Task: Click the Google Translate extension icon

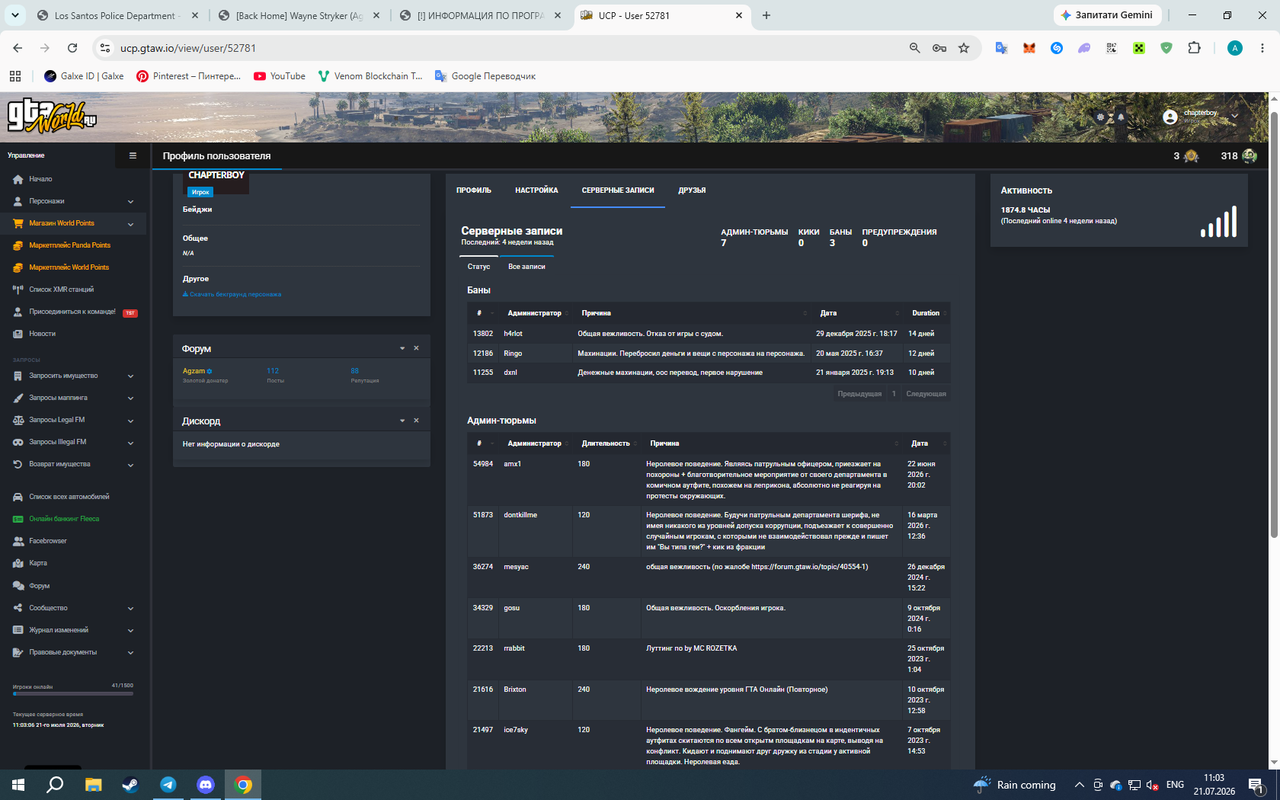Action: coord(1001,48)
